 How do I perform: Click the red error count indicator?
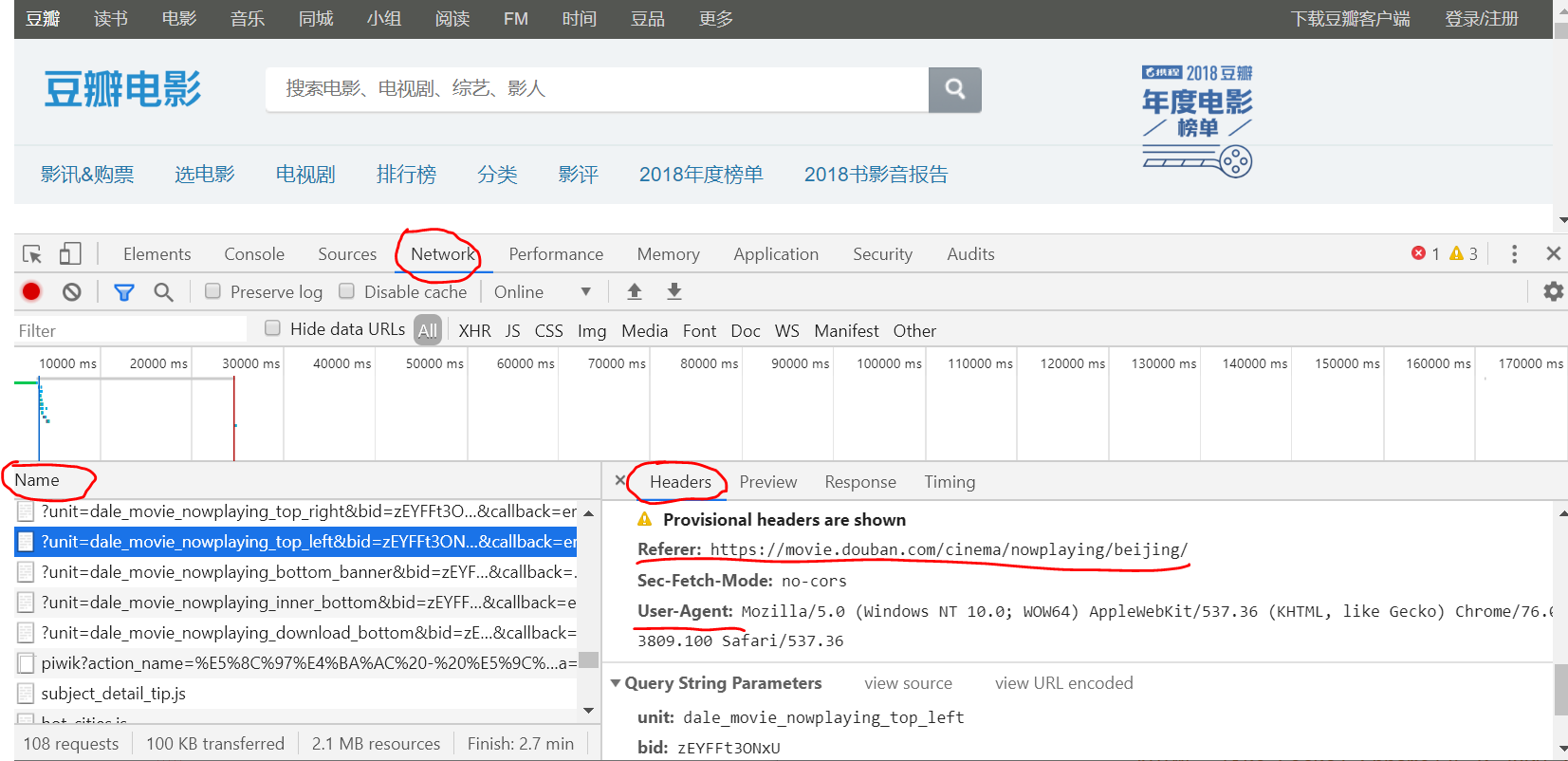click(x=1426, y=253)
